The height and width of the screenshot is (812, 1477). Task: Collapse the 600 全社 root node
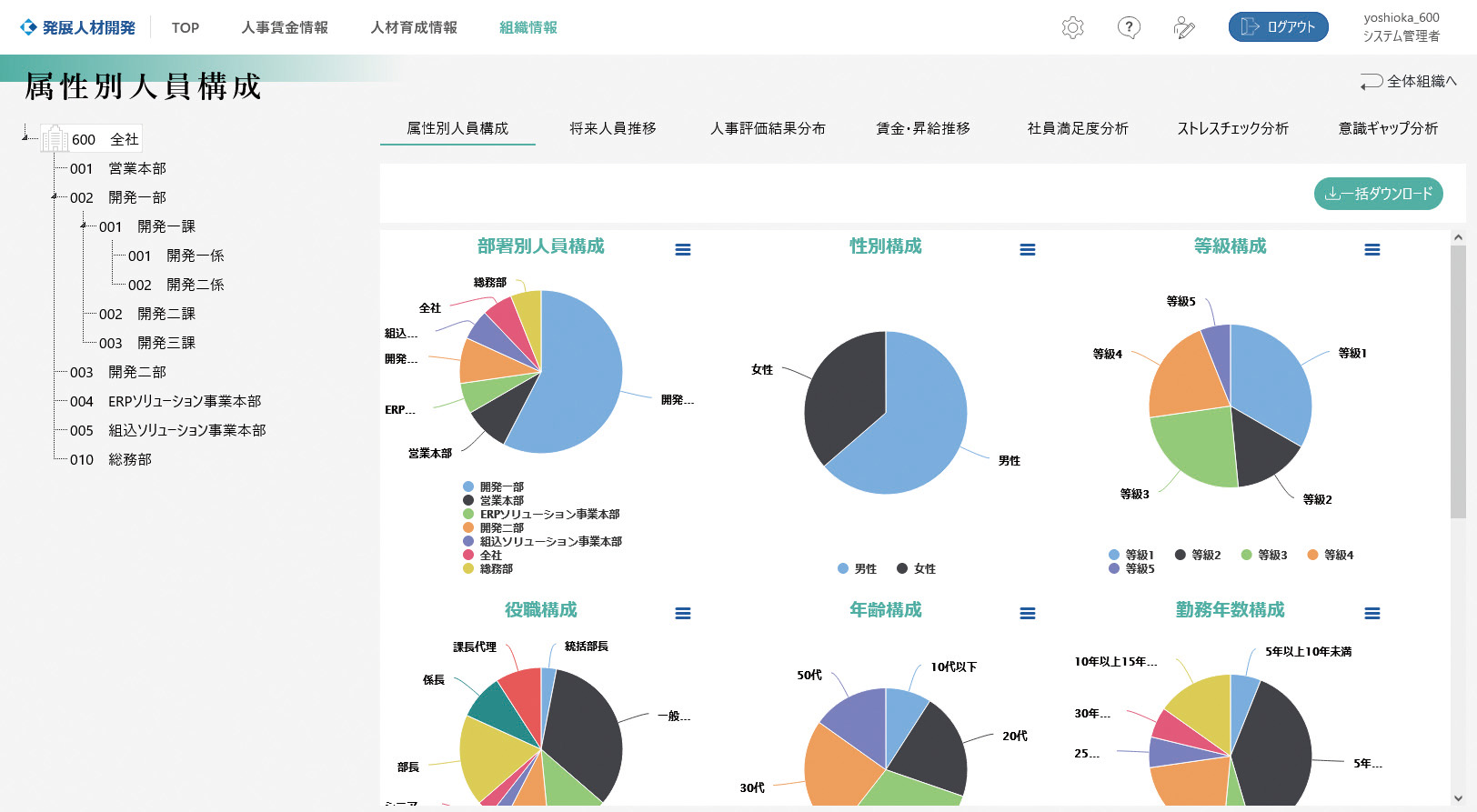coord(25,138)
